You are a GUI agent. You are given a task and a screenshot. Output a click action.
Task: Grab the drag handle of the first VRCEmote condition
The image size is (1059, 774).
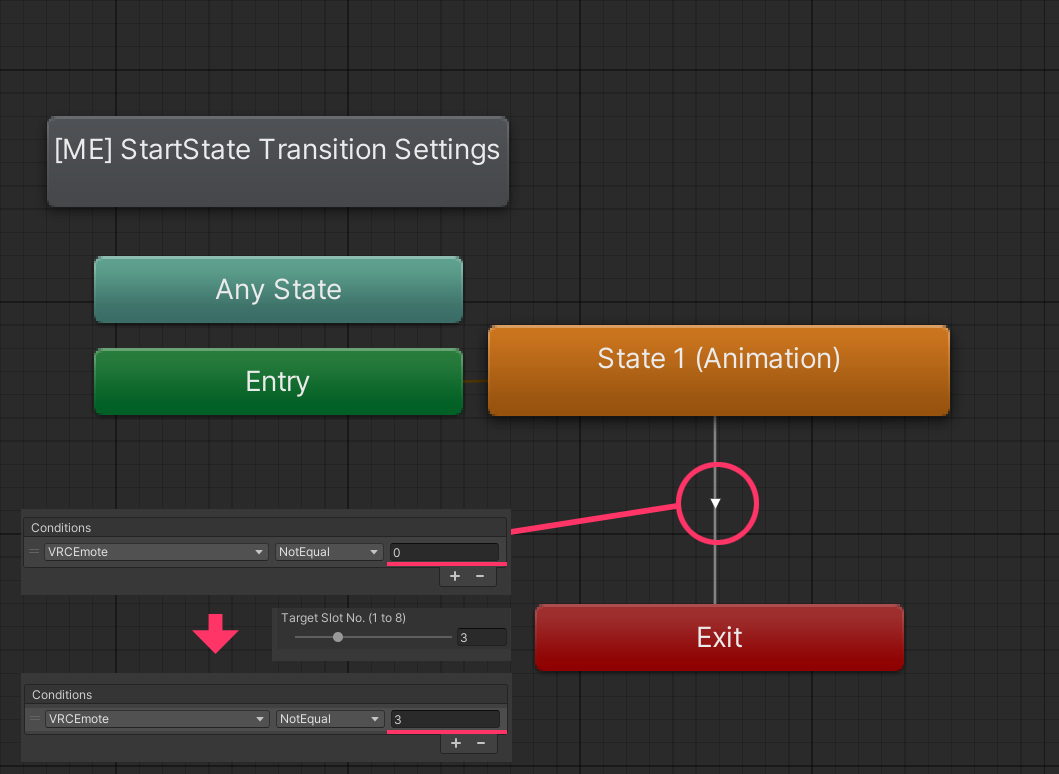[x=34, y=552]
